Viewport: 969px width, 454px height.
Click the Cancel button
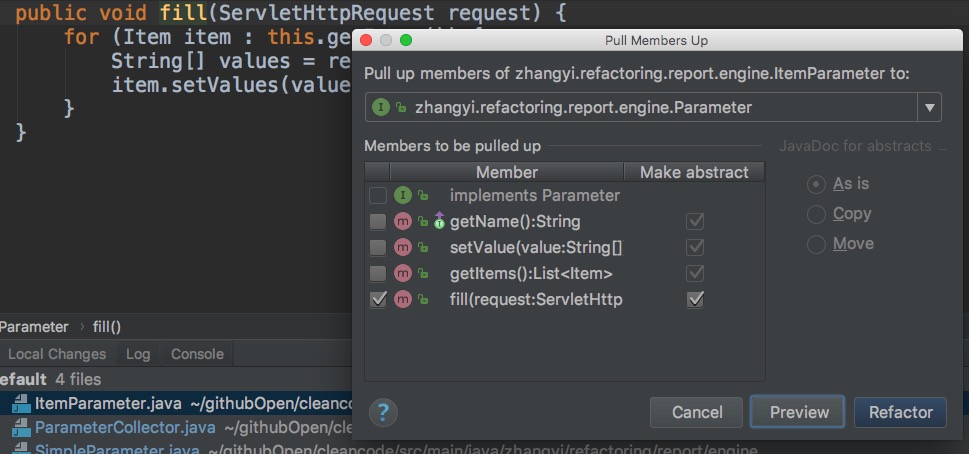pos(697,412)
